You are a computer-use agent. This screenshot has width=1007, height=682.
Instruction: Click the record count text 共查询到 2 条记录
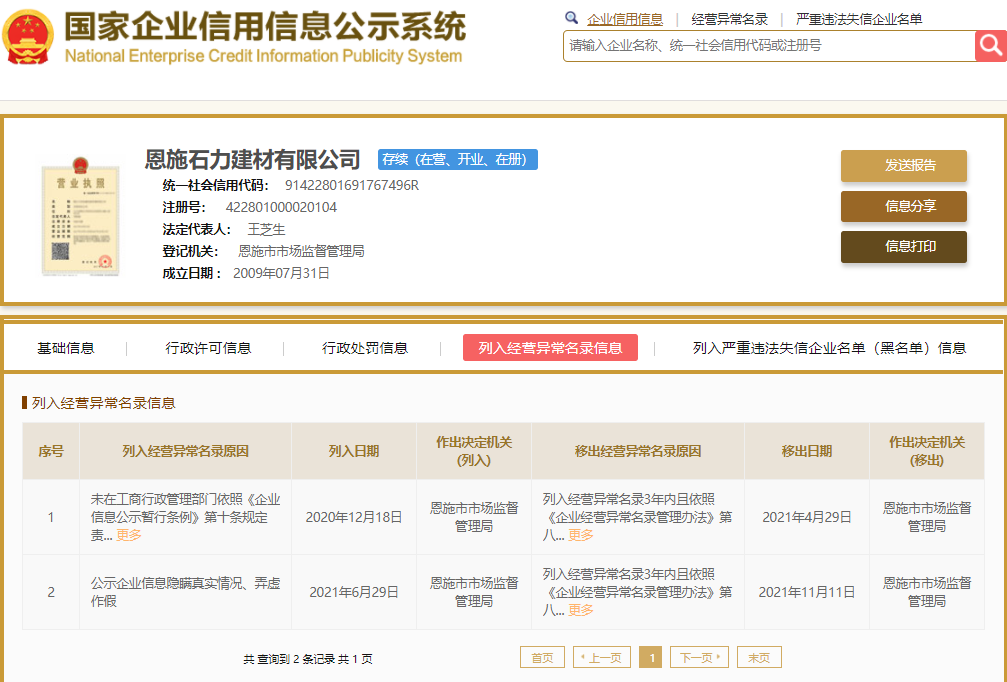(289, 659)
